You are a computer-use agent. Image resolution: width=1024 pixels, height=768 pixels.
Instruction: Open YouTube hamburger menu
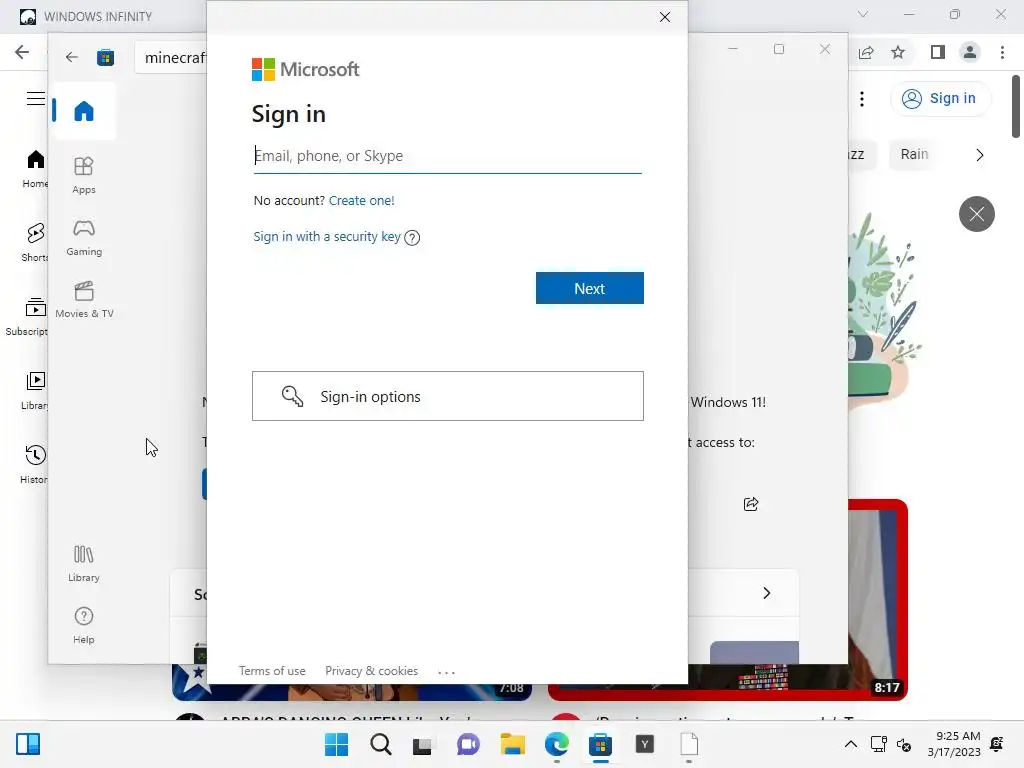pyautogui.click(x=35, y=99)
